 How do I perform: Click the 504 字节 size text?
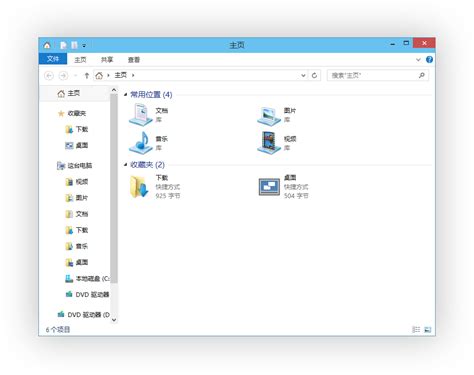click(296, 196)
